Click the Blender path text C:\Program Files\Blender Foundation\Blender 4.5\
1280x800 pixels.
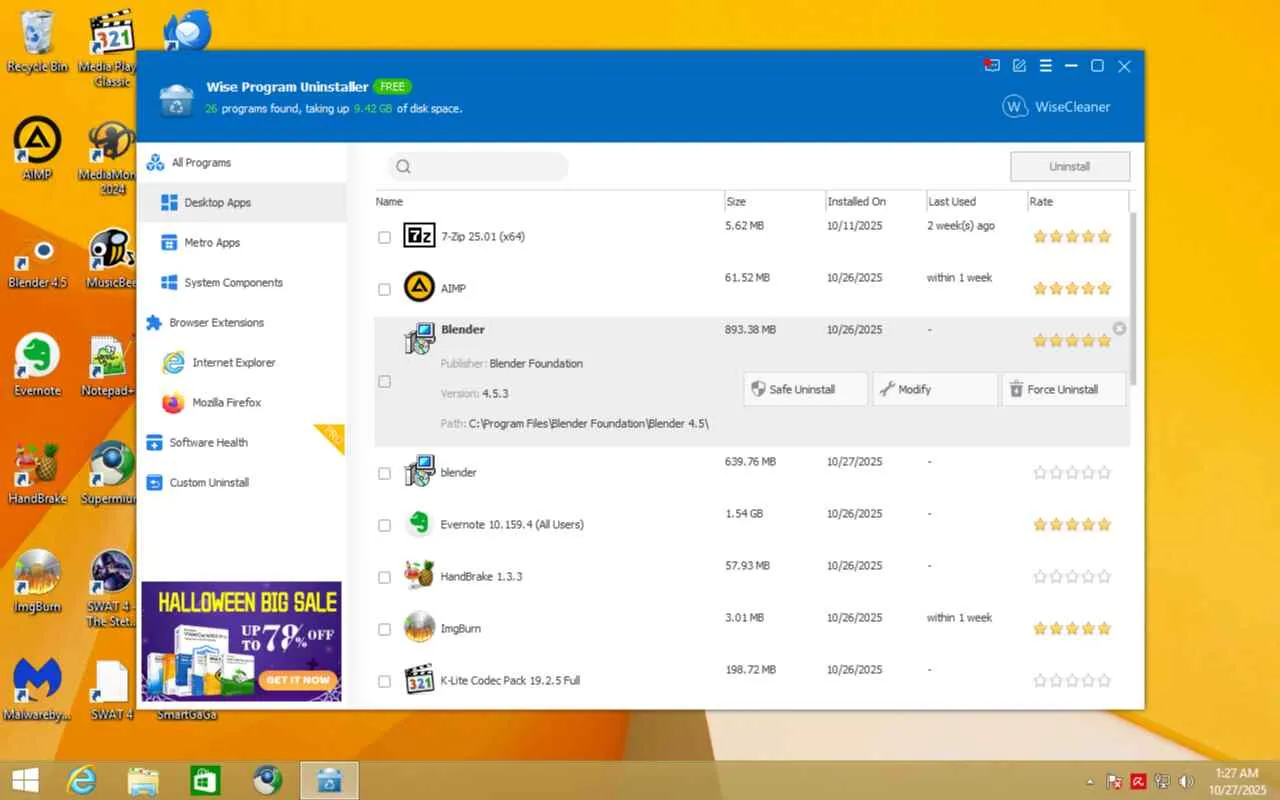[589, 424]
